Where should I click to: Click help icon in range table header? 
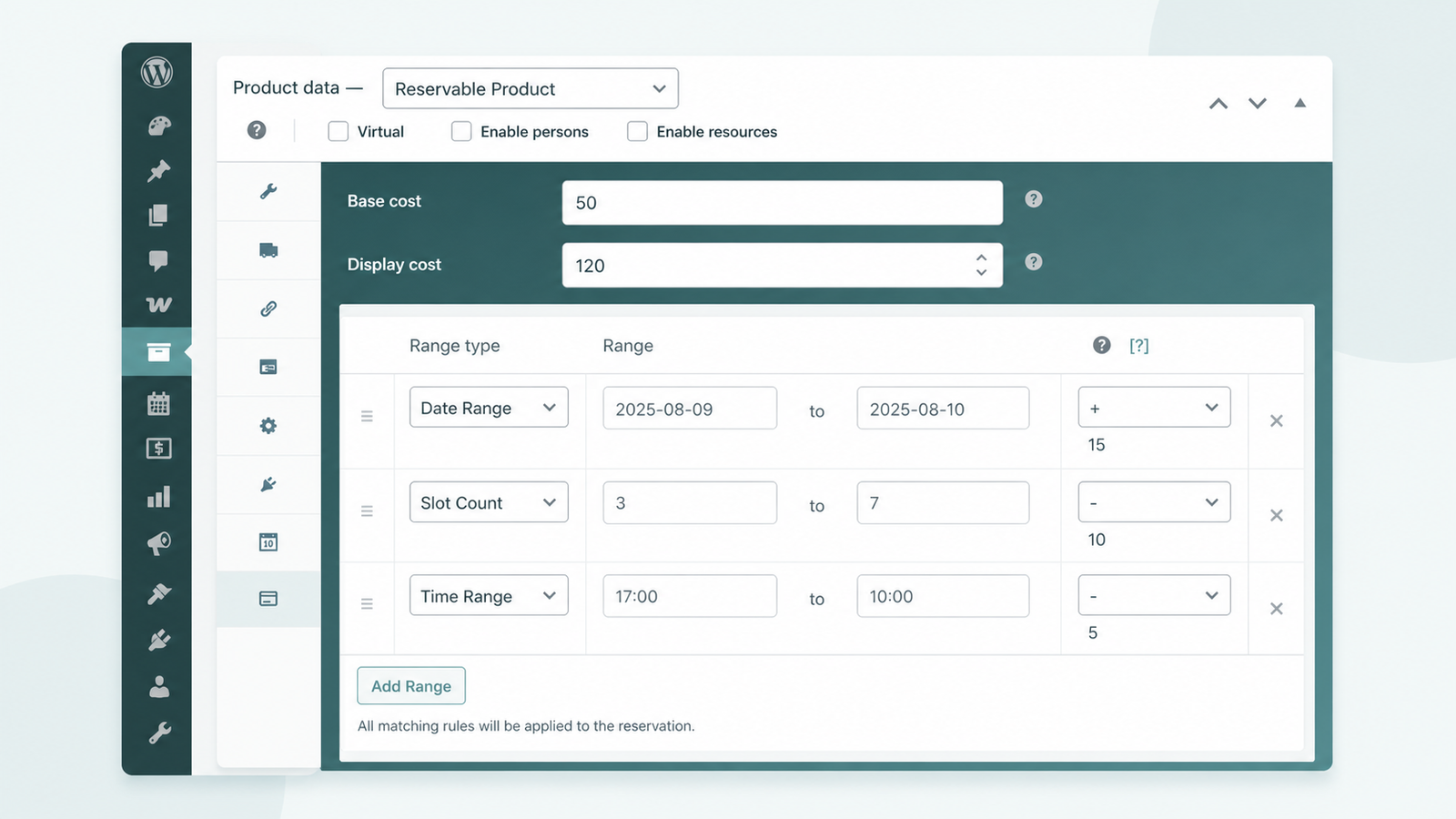1102,345
